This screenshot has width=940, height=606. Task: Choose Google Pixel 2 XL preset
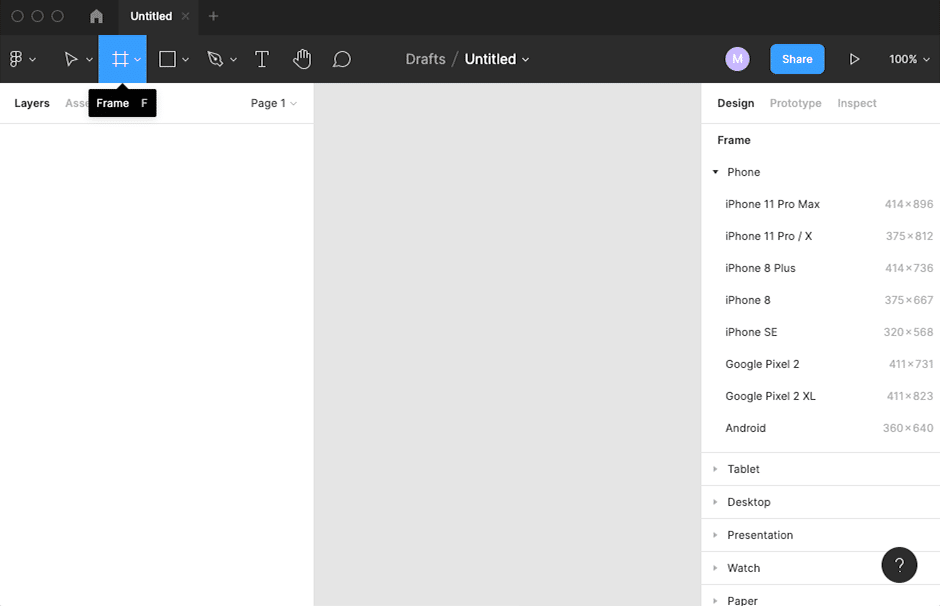(821, 396)
